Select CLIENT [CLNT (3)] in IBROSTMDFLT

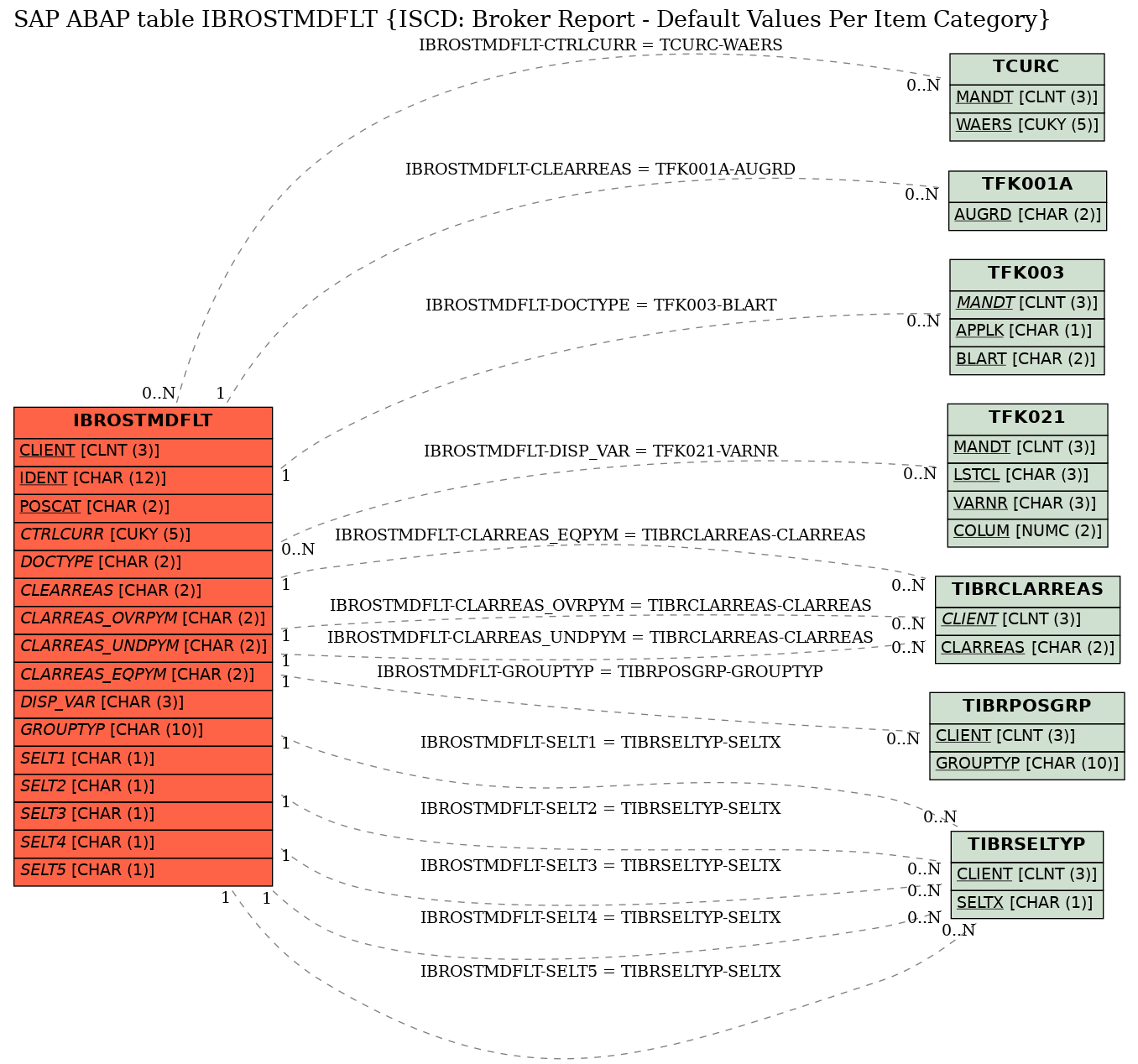144,451
